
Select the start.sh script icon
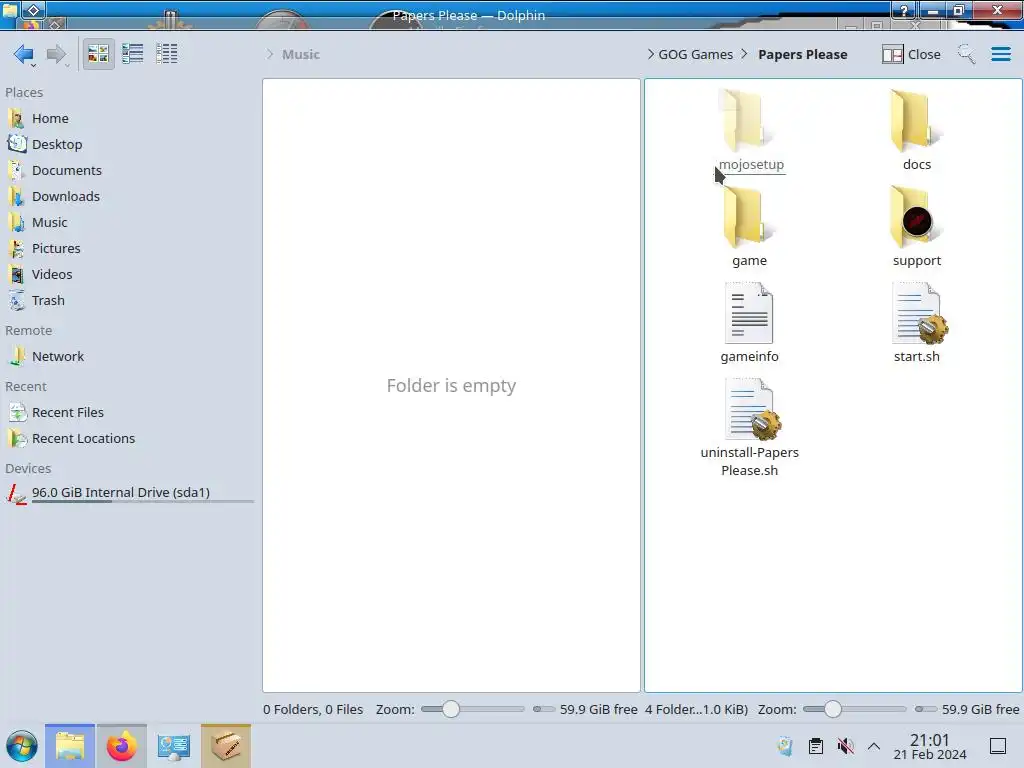coord(918,313)
